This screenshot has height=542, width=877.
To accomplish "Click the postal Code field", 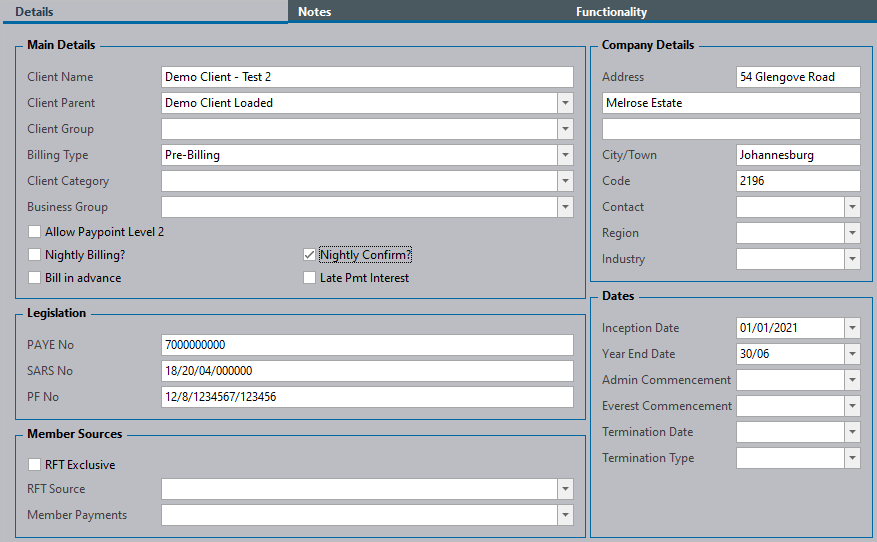I will click(x=798, y=181).
